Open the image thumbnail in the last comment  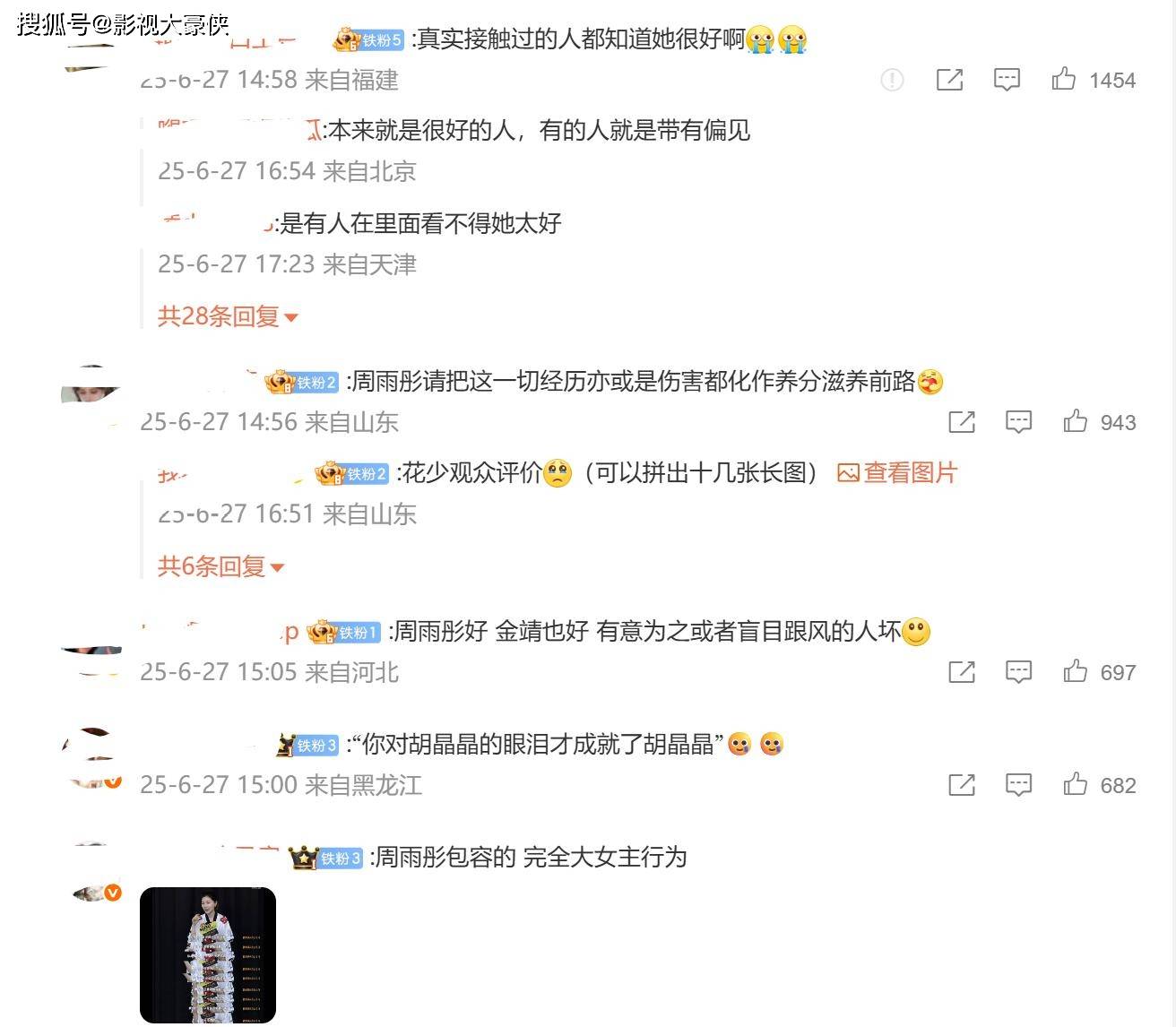pyautogui.click(x=208, y=954)
